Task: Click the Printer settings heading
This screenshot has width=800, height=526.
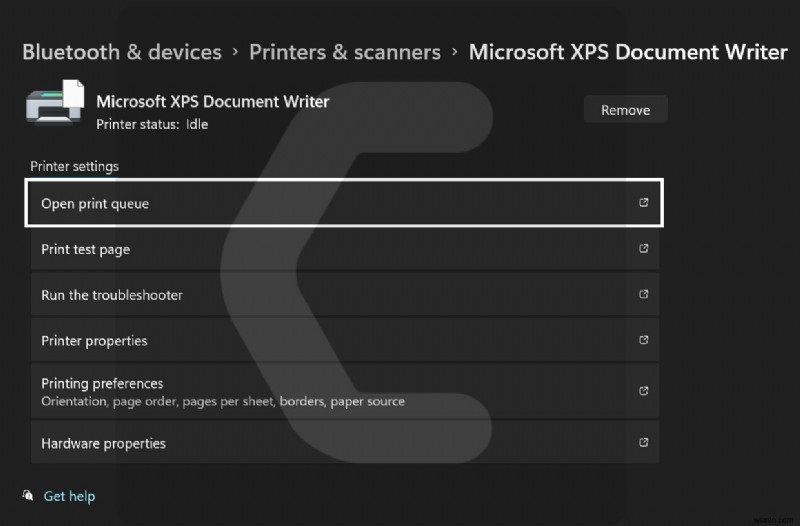Action: [x=74, y=166]
